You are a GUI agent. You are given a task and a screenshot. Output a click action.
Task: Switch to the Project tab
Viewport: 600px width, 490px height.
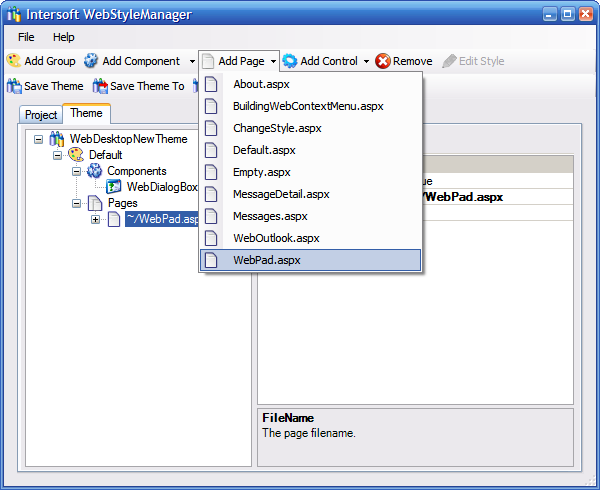pyautogui.click(x=41, y=115)
